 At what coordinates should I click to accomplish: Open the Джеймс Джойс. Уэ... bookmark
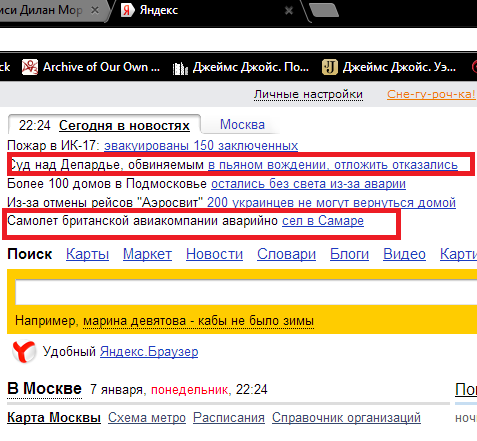[389, 67]
